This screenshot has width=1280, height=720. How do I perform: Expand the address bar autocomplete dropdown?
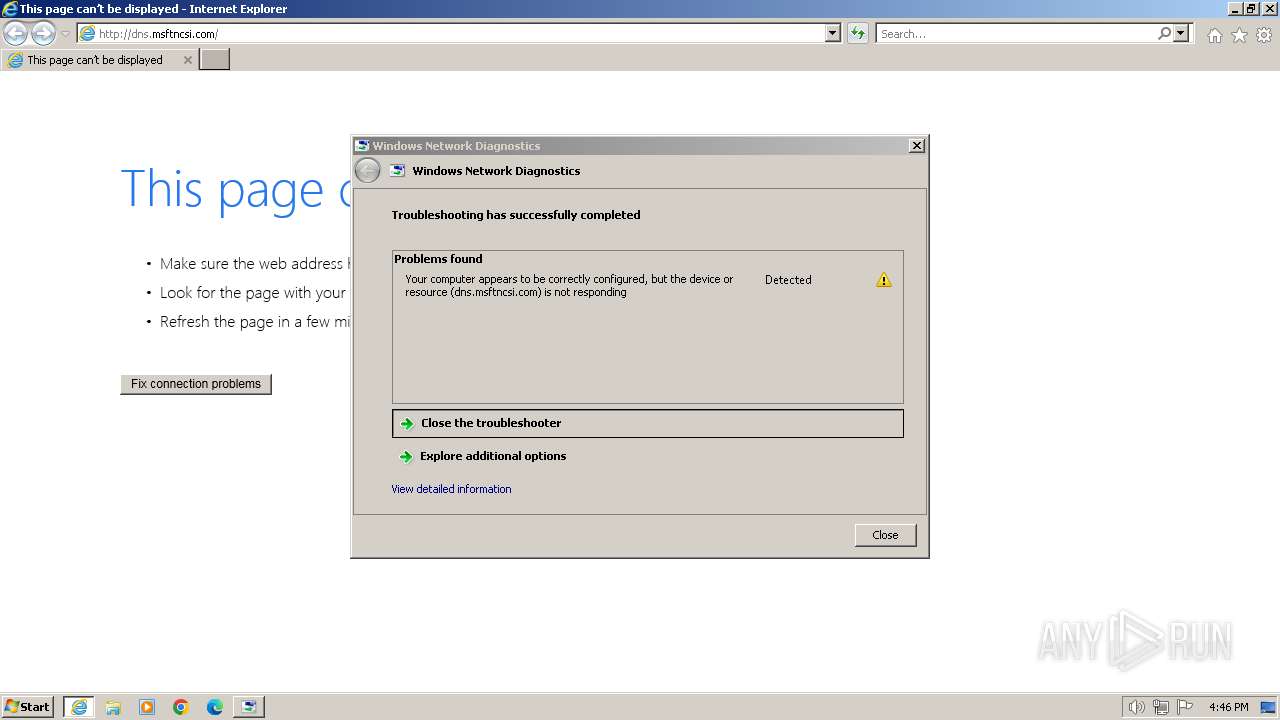[x=833, y=33]
